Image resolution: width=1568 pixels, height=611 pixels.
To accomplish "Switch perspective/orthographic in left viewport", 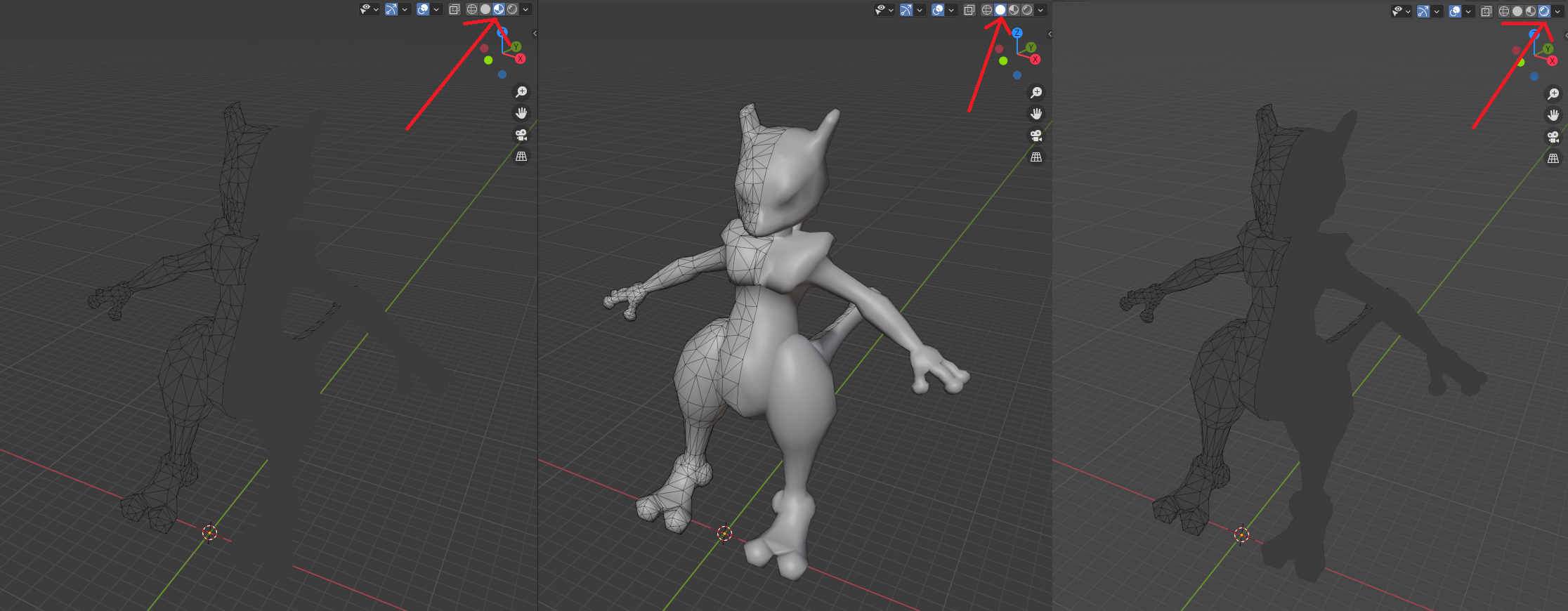I will pyautogui.click(x=521, y=157).
